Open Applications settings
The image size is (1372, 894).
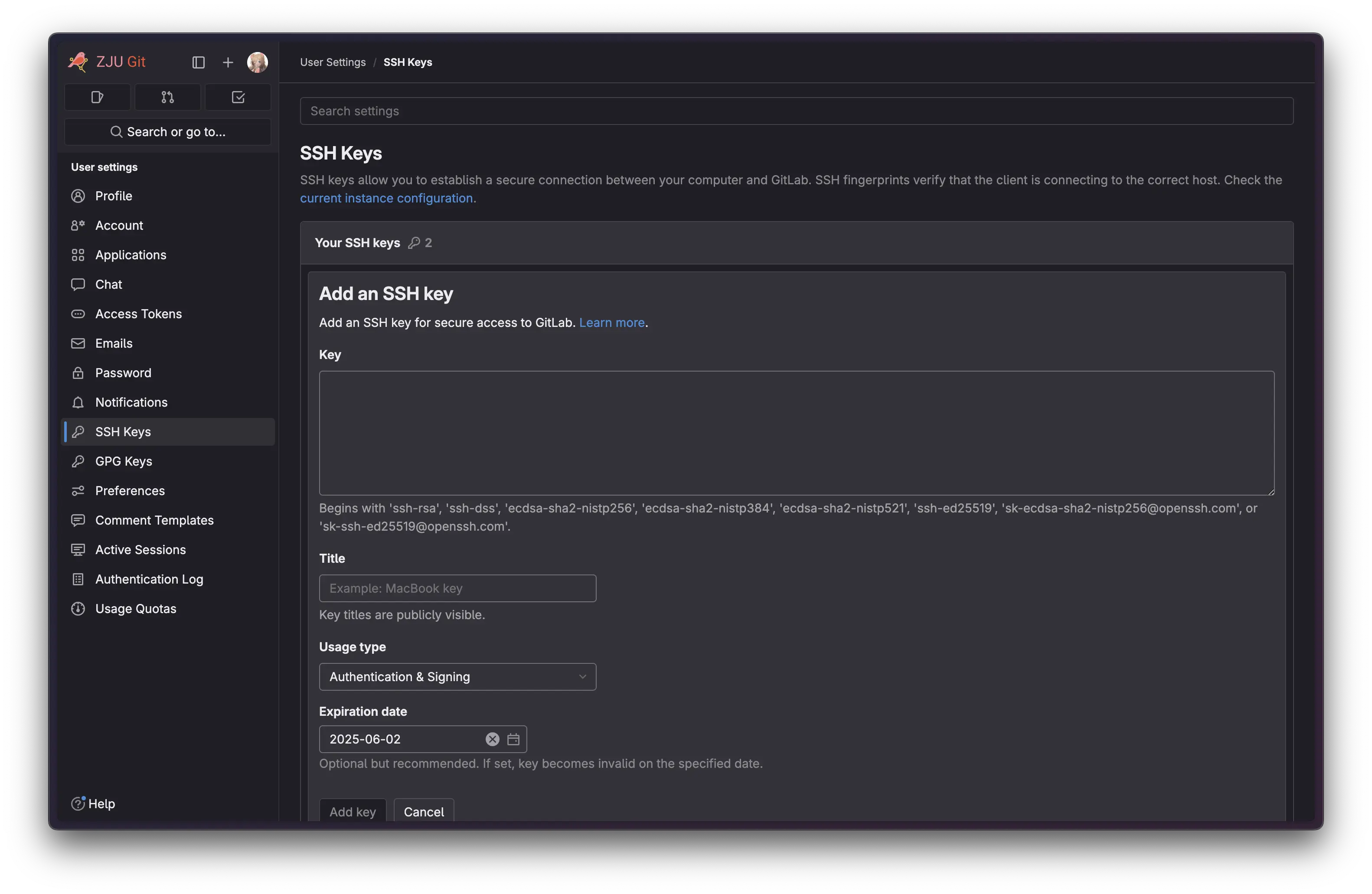point(168,255)
